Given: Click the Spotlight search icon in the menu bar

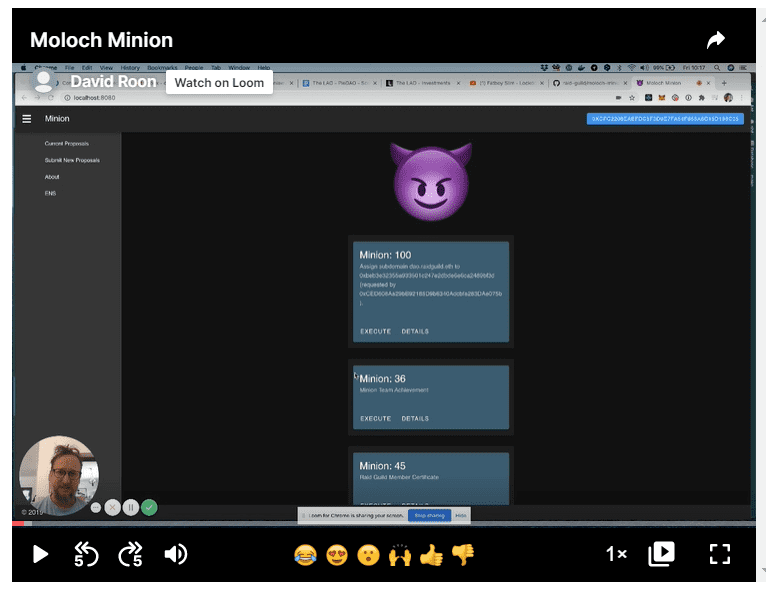Looking at the screenshot, I should [717, 68].
